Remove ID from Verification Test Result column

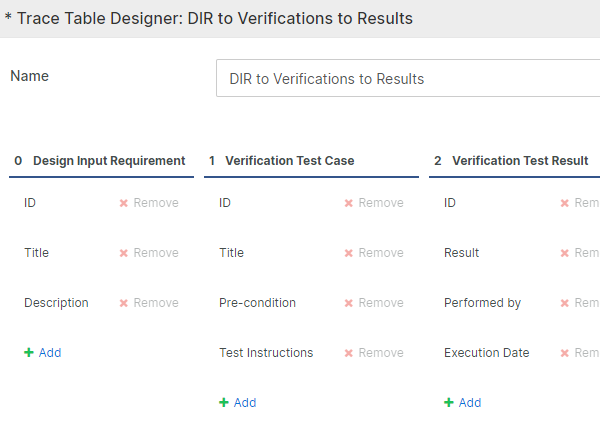pos(582,203)
